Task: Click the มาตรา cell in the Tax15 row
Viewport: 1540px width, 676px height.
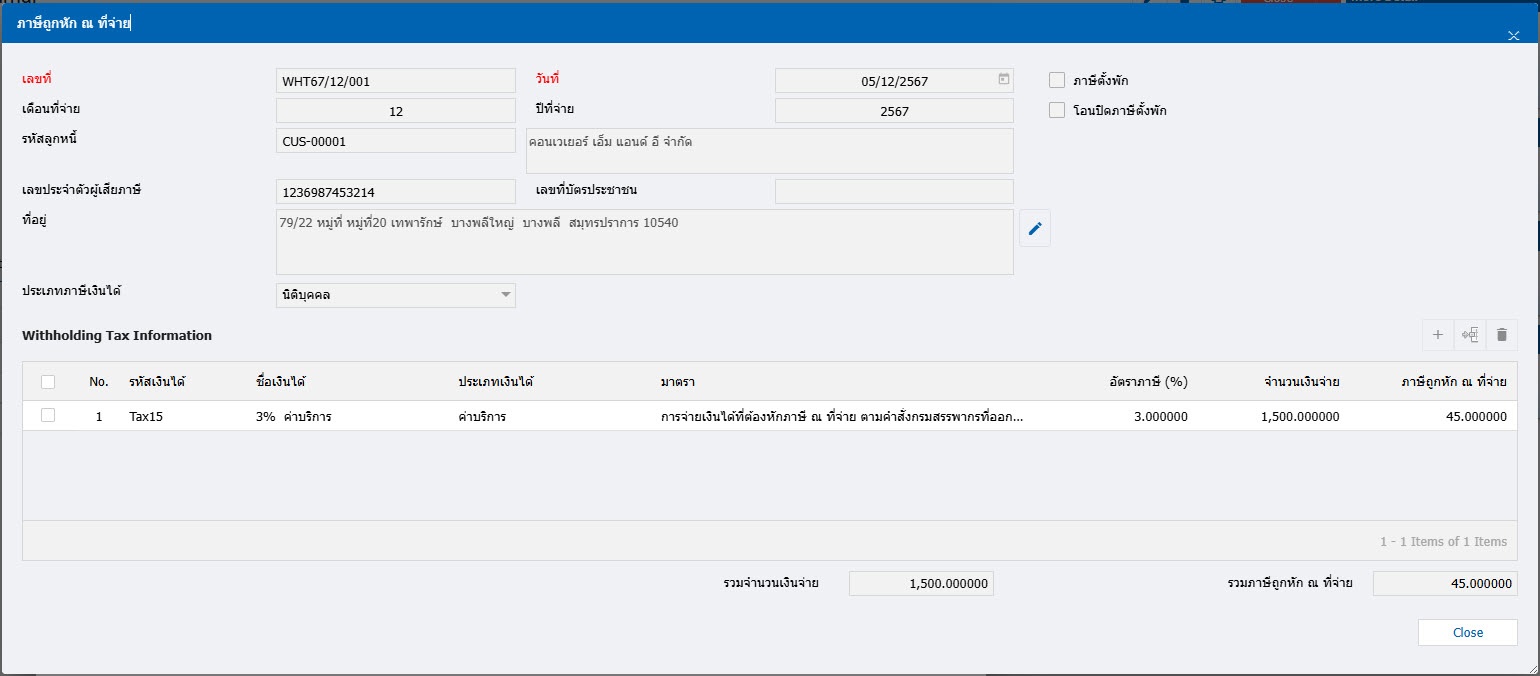Action: (x=841, y=417)
